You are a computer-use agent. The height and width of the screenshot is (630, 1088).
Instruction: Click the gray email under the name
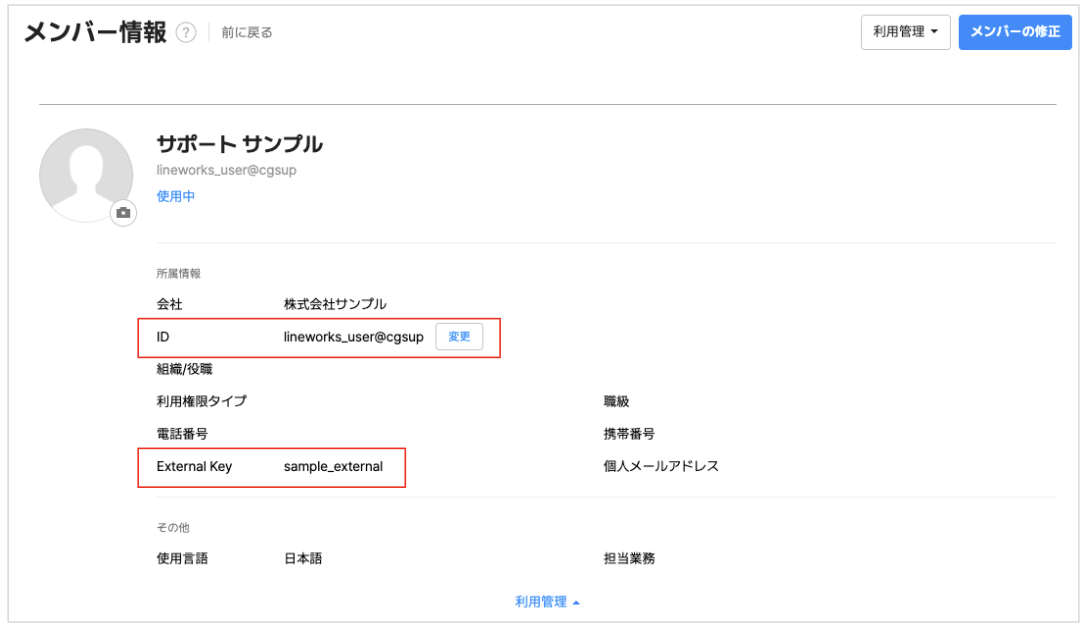[x=226, y=170]
